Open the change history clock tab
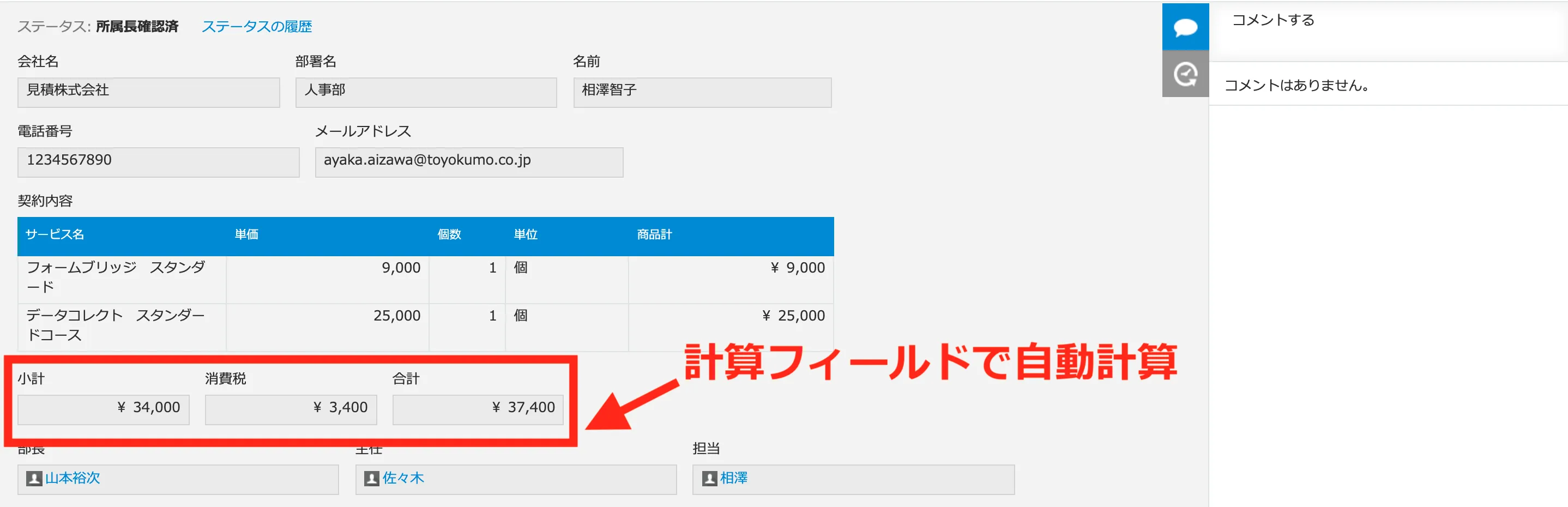1568x507 pixels. click(x=1185, y=74)
